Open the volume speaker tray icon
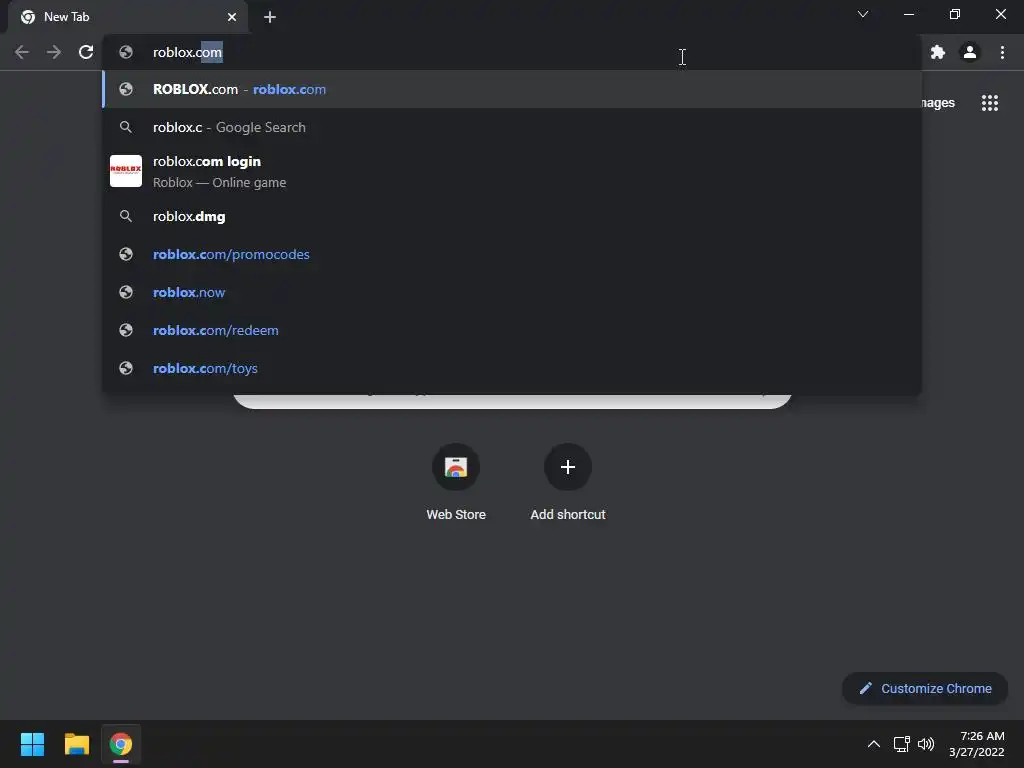The width and height of the screenshot is (1024, 768). point(926,744)
